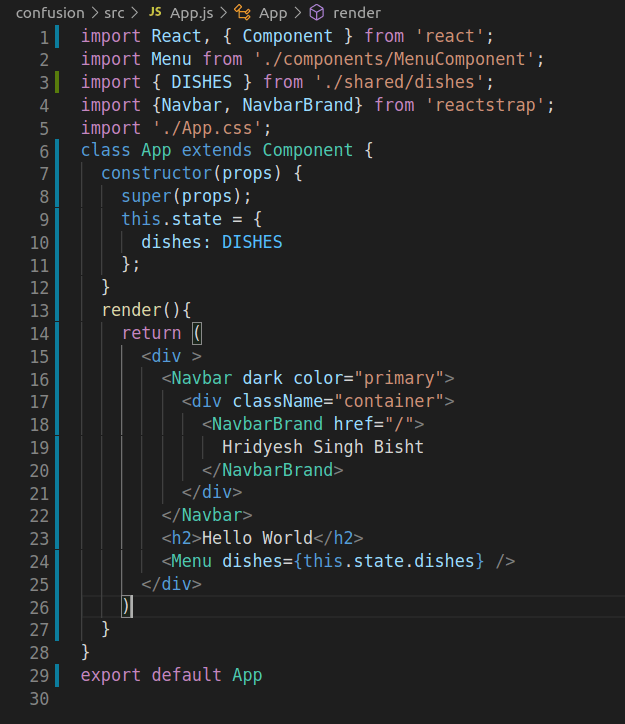
Task: Open the confusion folder breadcrumb
Action: pyautogui.click(x=49, y=13)
